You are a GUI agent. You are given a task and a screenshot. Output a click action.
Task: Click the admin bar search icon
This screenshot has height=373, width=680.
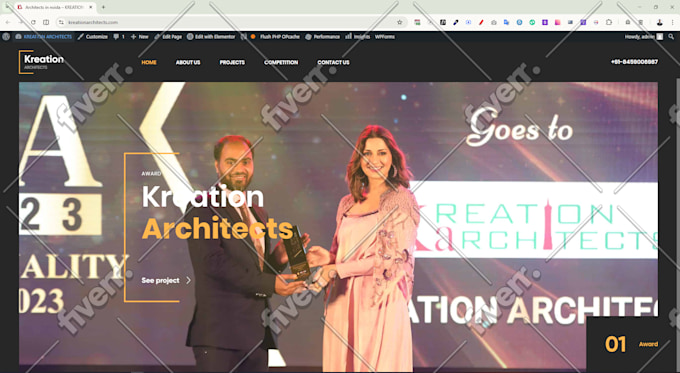coord(671,37)
